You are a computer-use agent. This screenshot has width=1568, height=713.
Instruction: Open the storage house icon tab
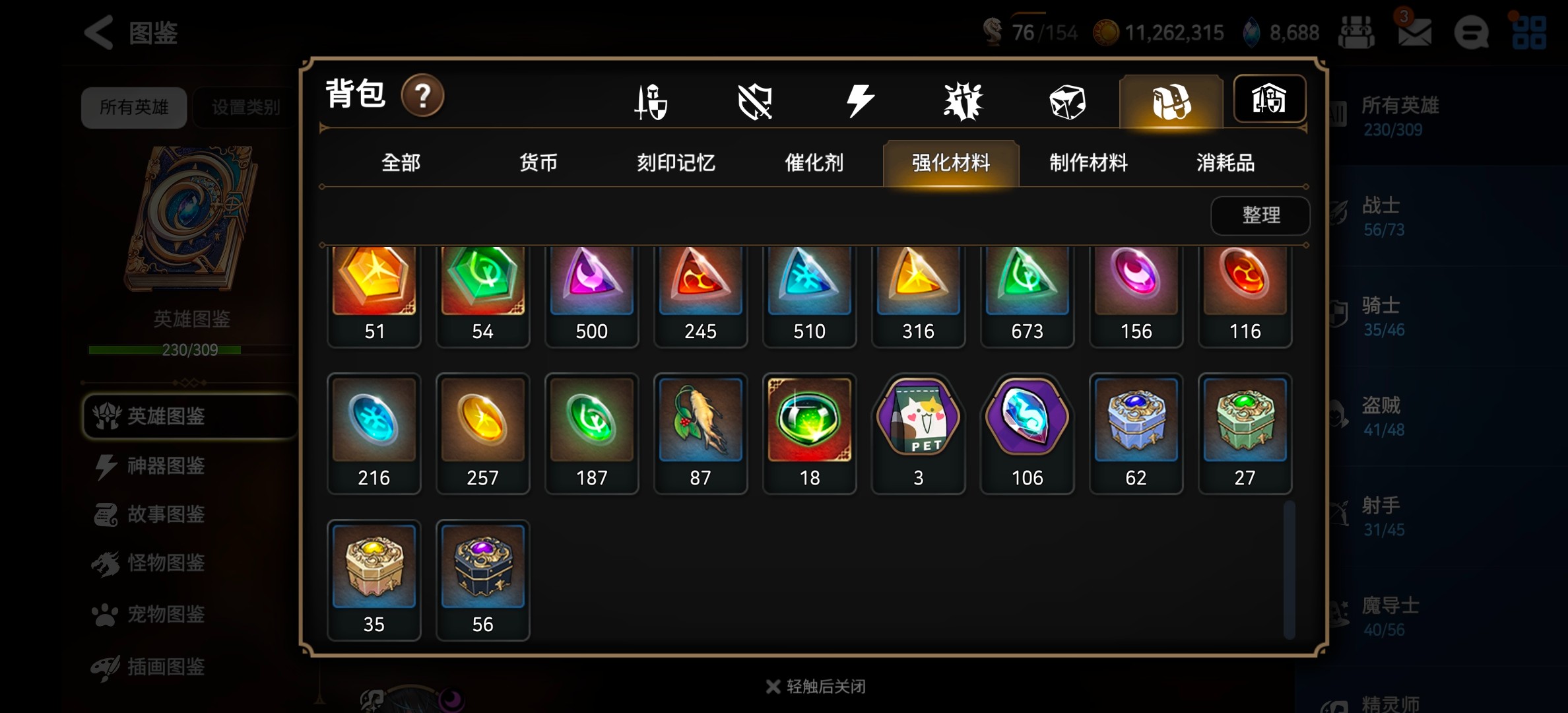coord(1269,99)
